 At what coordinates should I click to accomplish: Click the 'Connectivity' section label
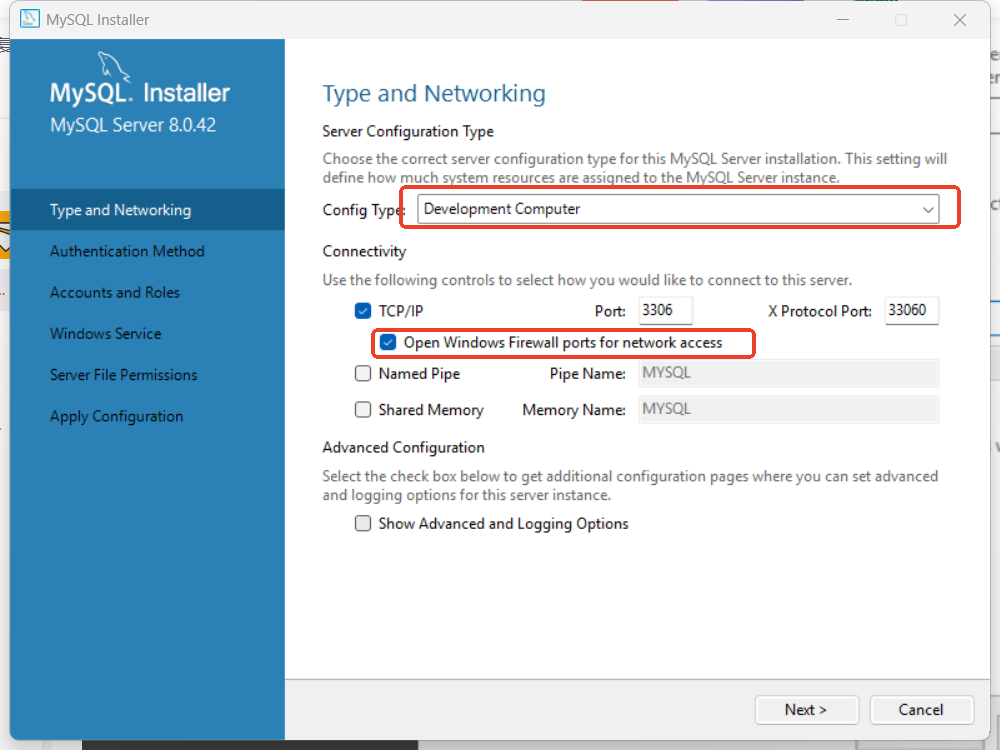(364, 251)
